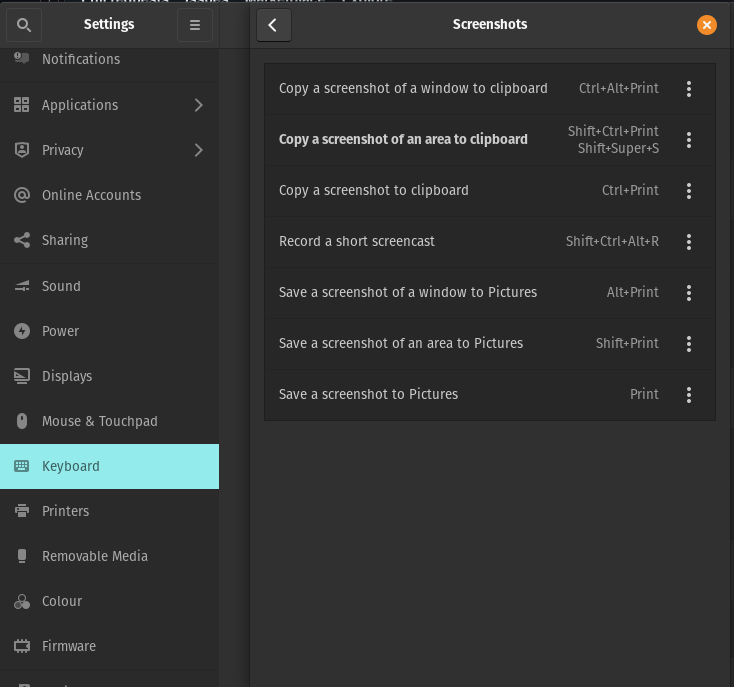Edit shortcut Copy a screenshot of a window to clipboard
Screen dimensions: 734x687
click(490, 88)
